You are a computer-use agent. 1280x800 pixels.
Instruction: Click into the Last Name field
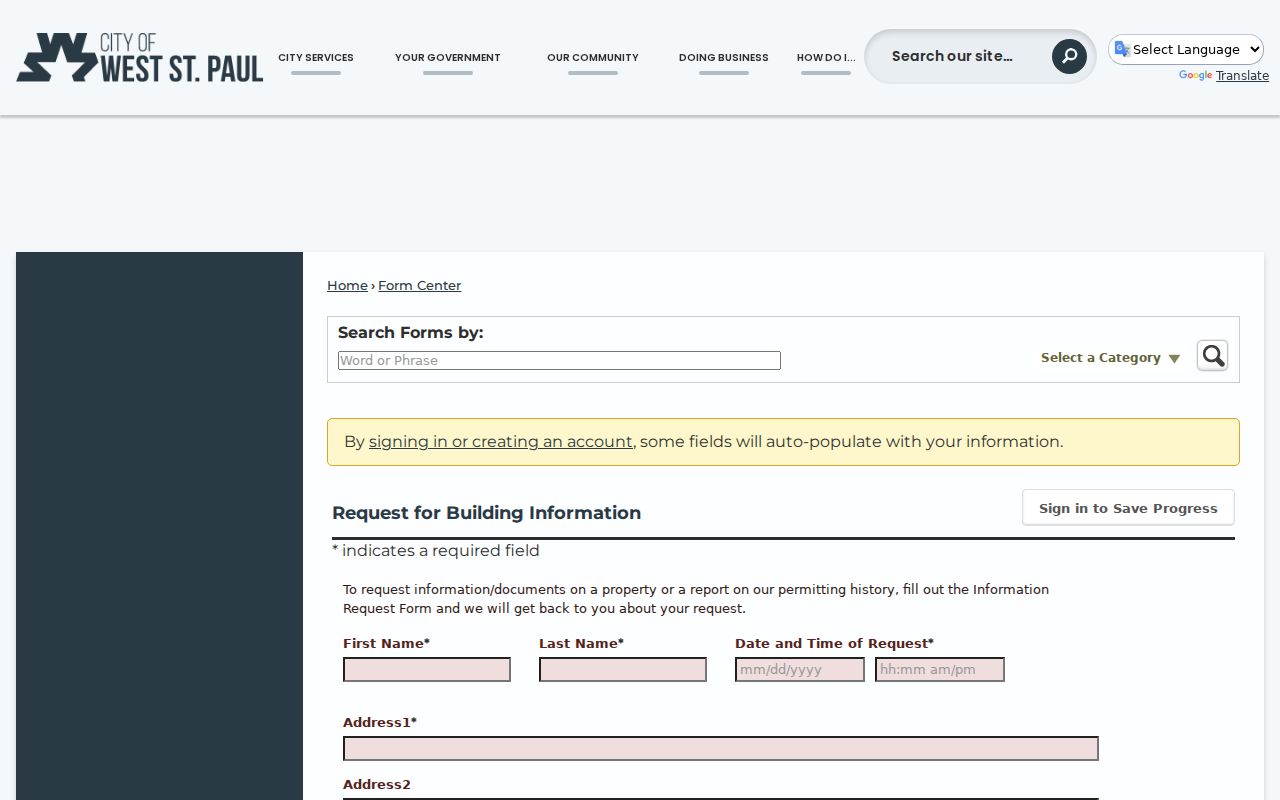[x=623, y=670]
